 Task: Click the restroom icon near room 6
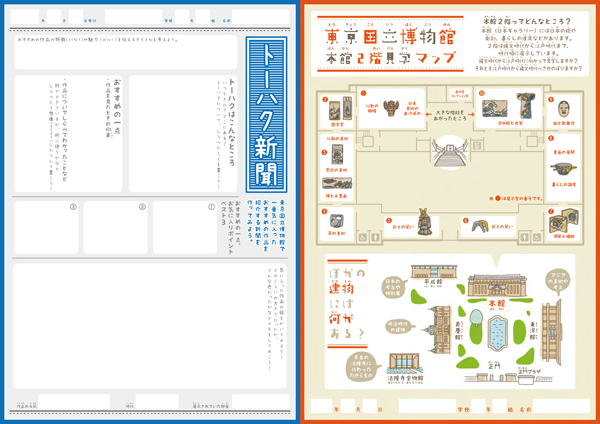(x=524, y=238)
